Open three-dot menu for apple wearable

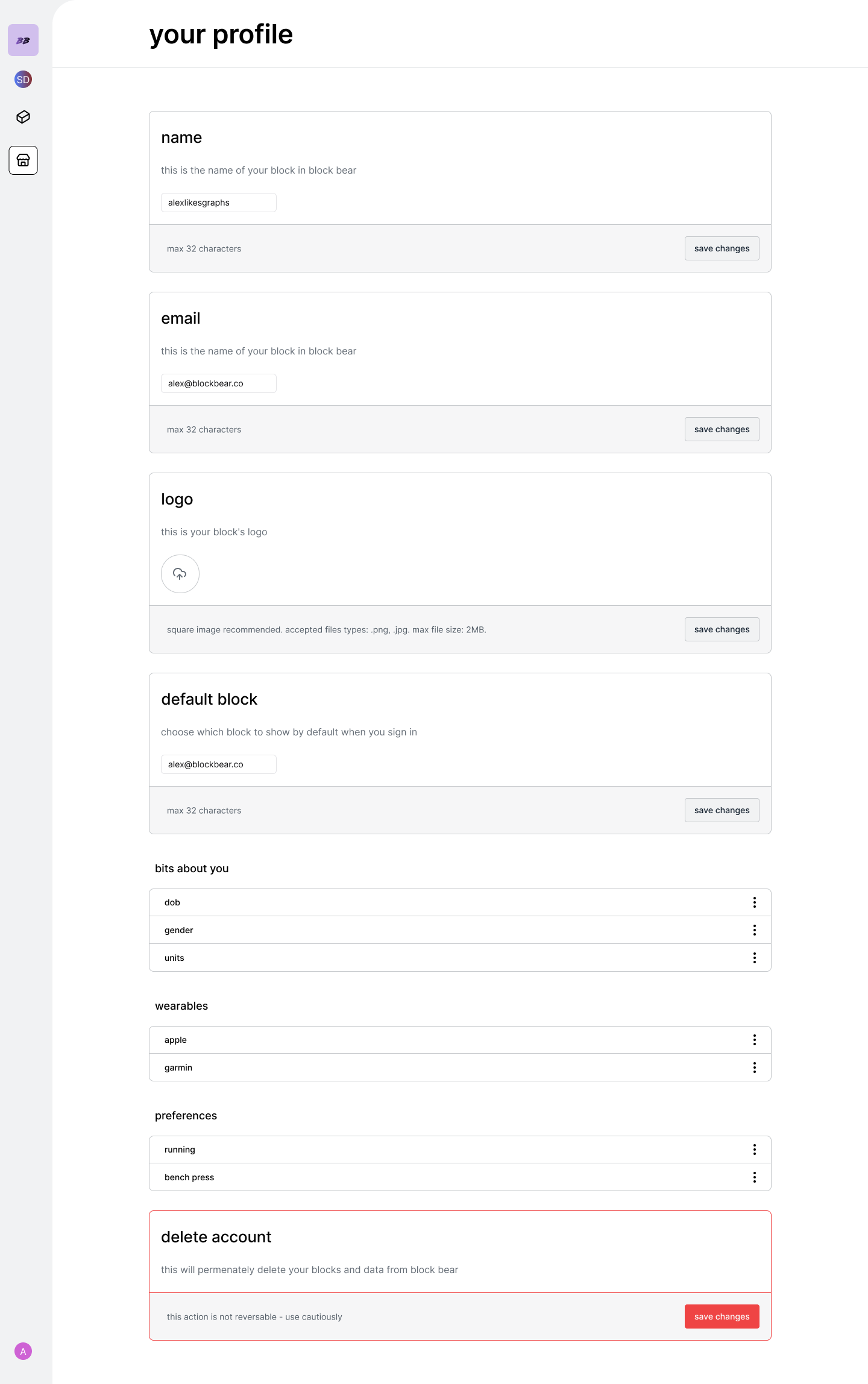tap(754, 1040)
